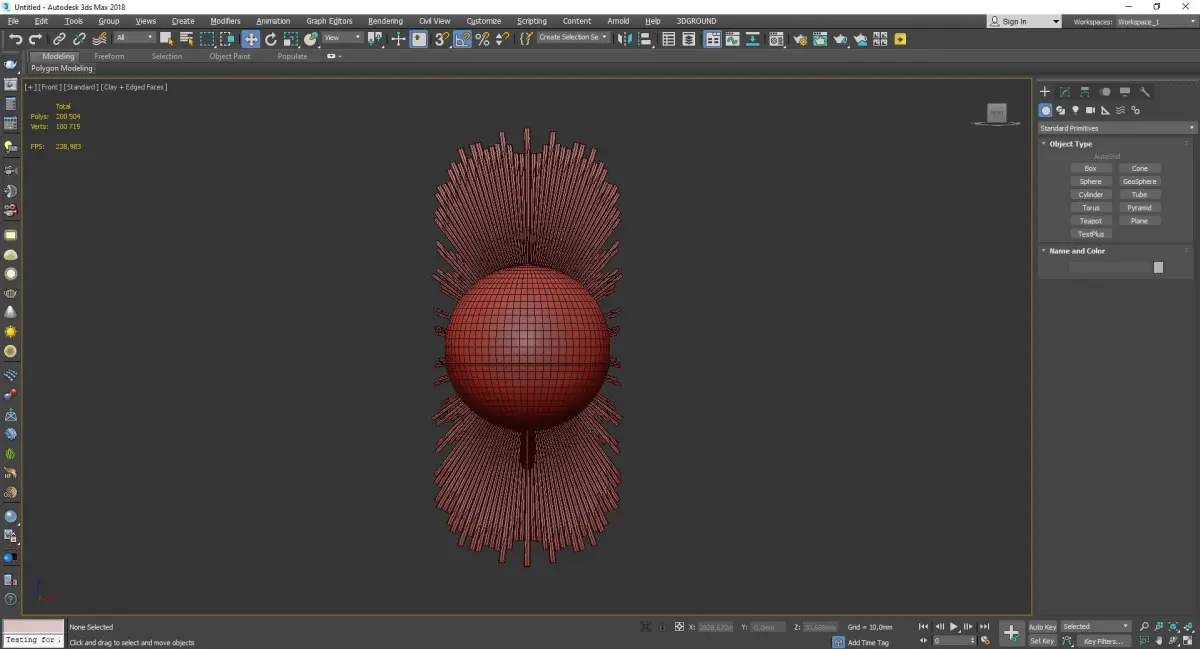Open the Rendering menu
This screenshot has height=649, width=1200.
(385, 21)
